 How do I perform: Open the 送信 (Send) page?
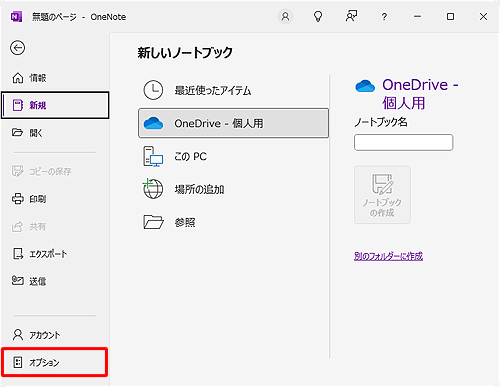(x=55, y=281)
